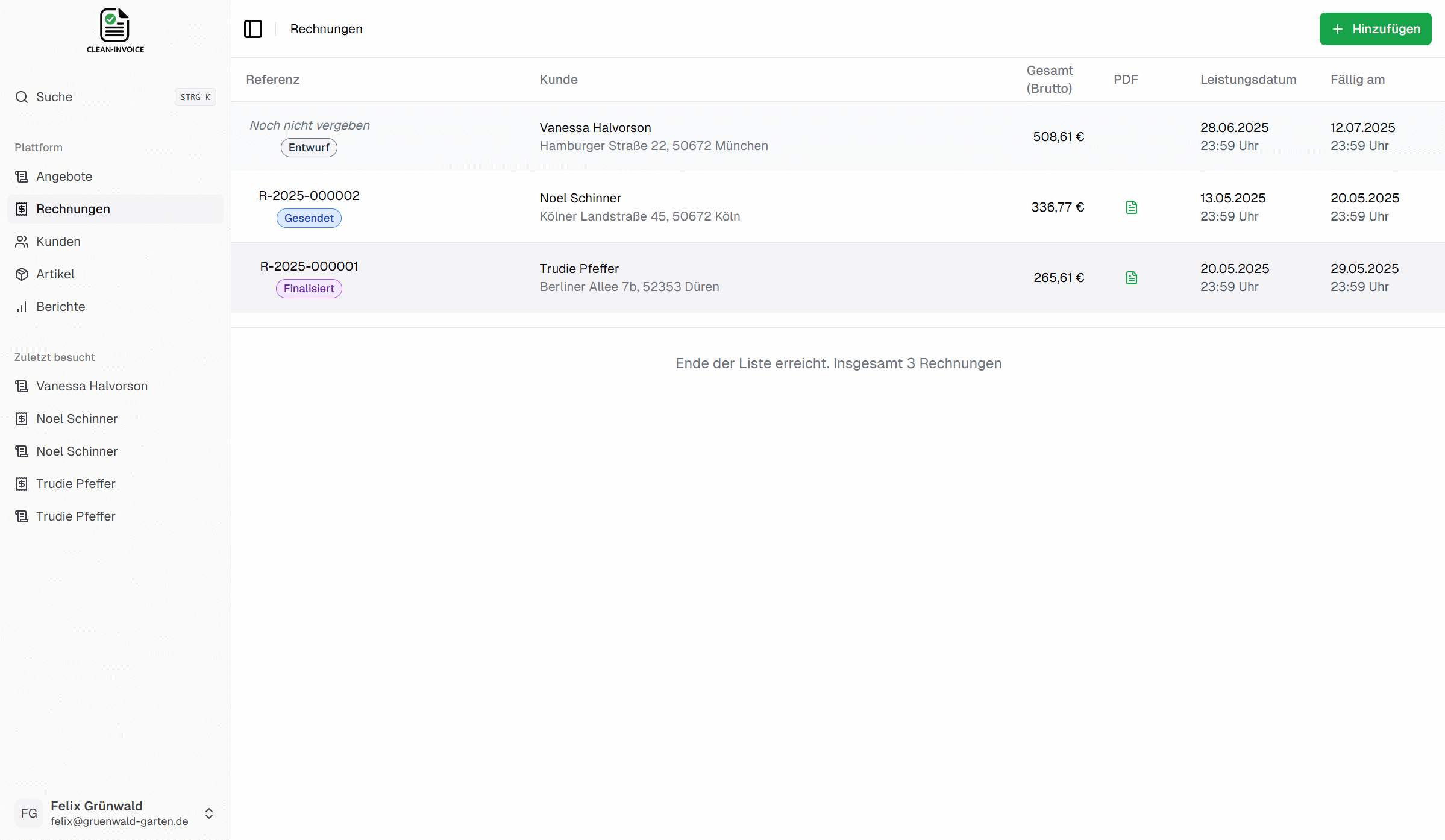
Task: Open PDF icon for invoice R-2025-000001
Action: (1132, 278)
